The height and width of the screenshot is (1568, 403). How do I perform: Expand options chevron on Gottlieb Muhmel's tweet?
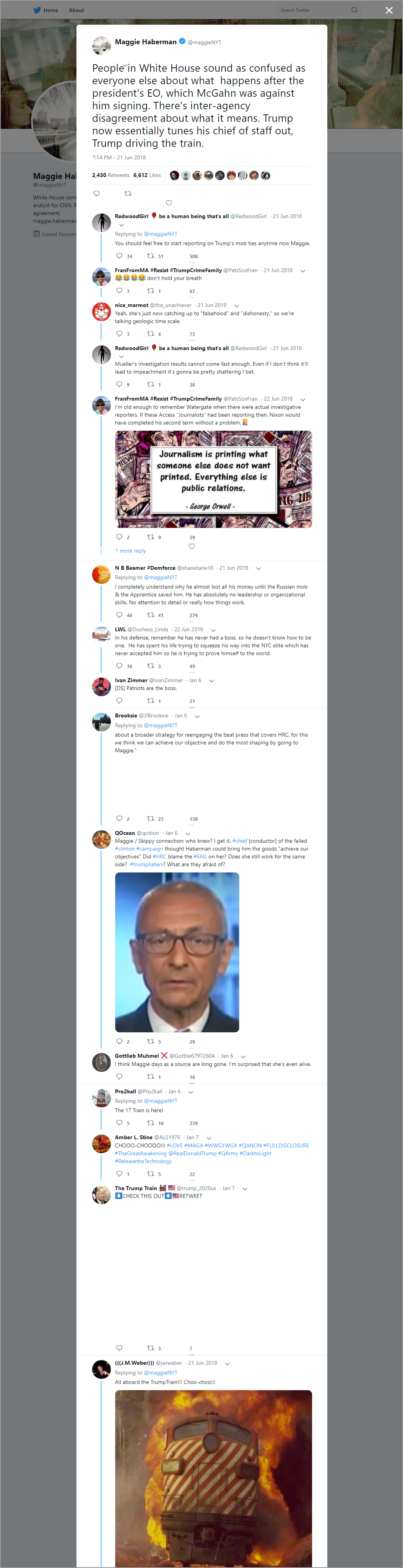243,1056
